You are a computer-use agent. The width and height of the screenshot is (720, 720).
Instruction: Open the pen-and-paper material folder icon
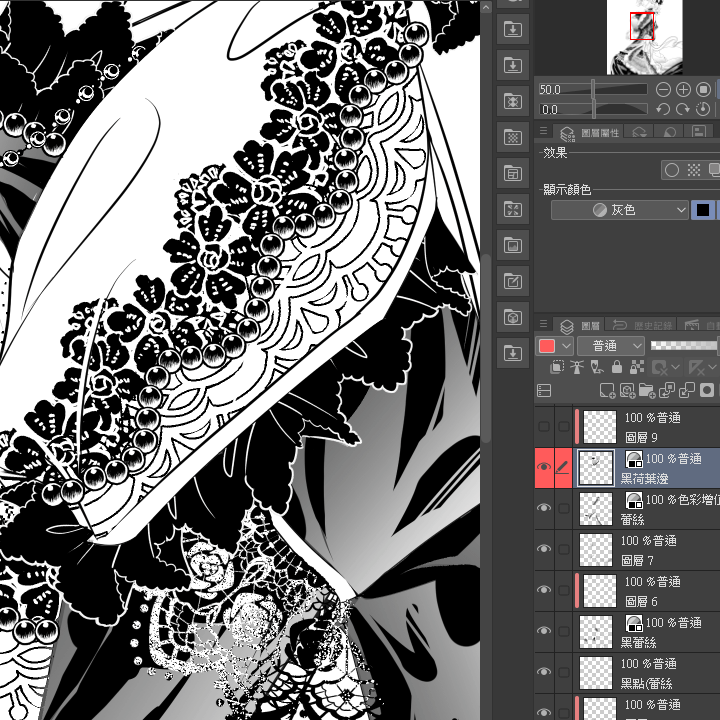pos(513,281)
